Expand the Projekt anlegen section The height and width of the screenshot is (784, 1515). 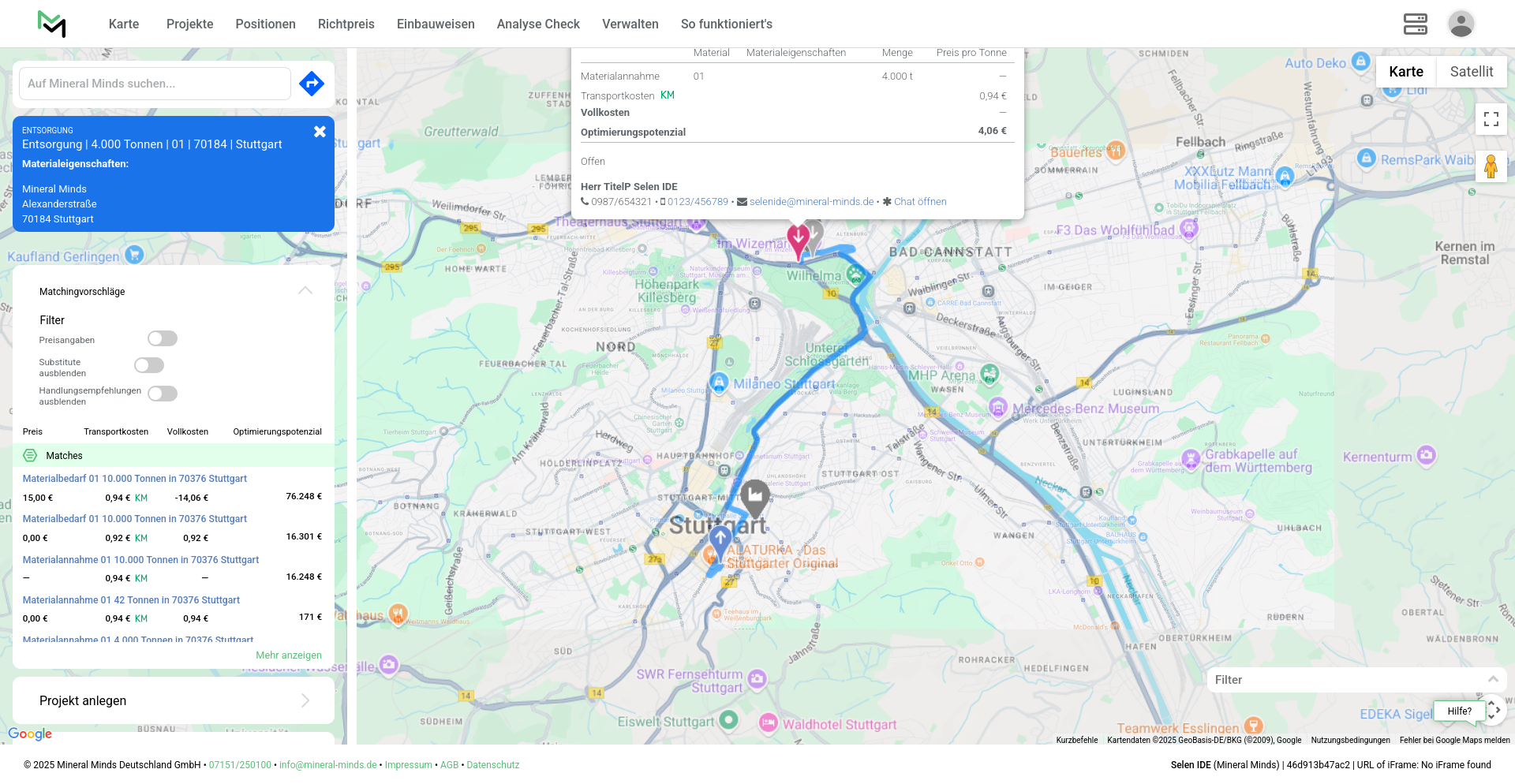305,700
